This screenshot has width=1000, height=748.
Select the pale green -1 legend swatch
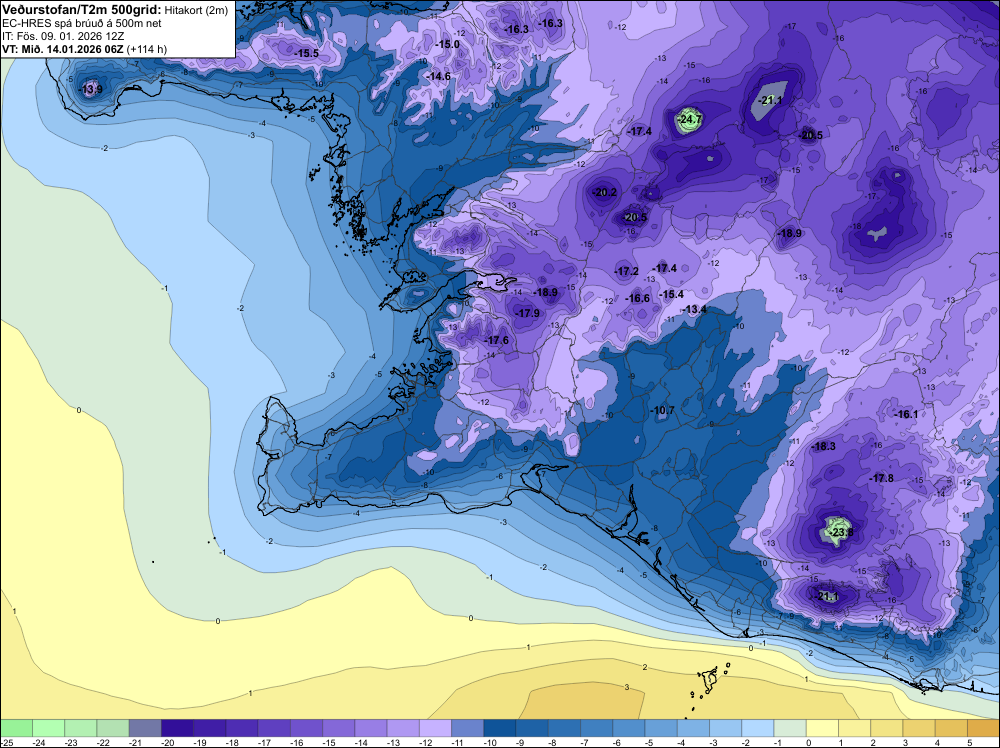790,728
